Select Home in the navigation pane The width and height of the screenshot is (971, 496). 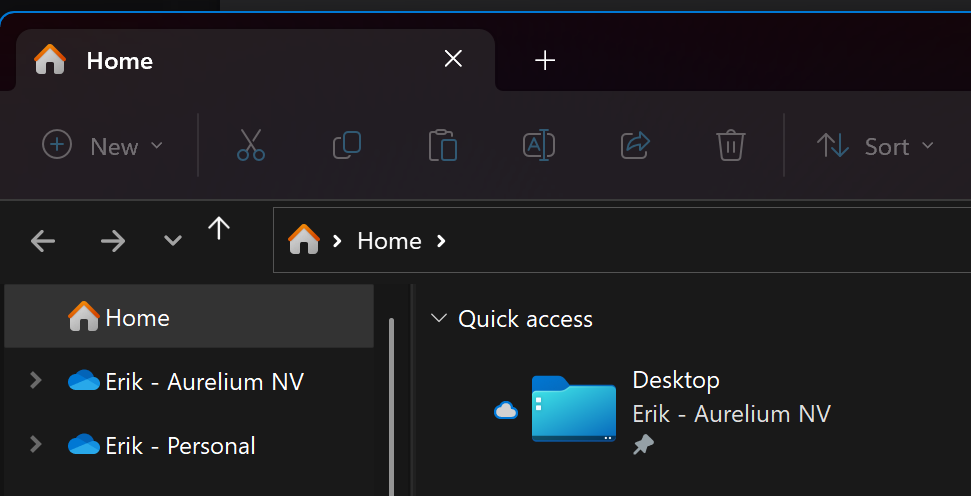click(137, 318)
